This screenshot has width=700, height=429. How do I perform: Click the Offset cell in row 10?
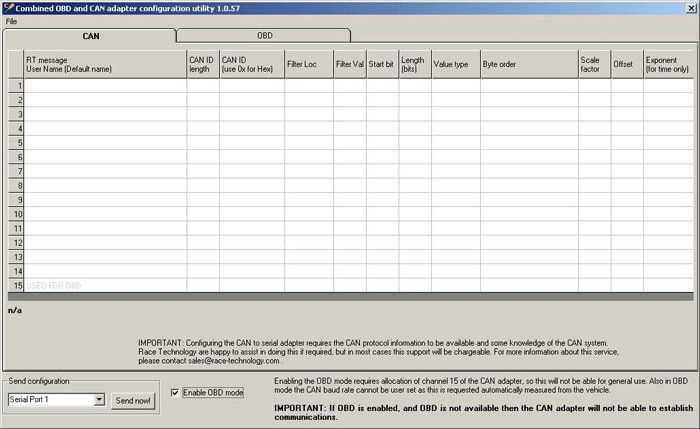point(626,214)
